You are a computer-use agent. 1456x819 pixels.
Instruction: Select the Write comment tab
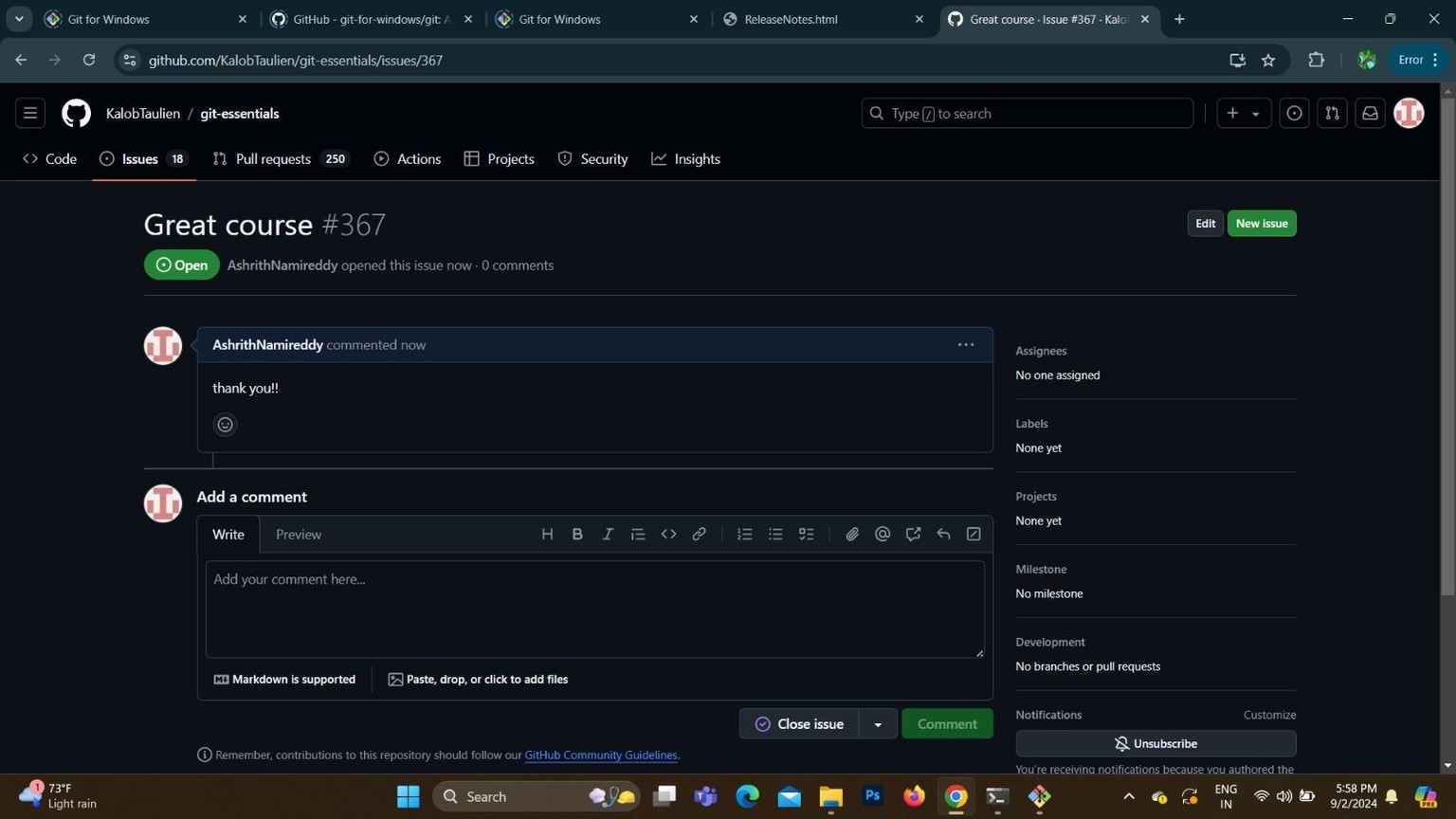click(228, 535)
